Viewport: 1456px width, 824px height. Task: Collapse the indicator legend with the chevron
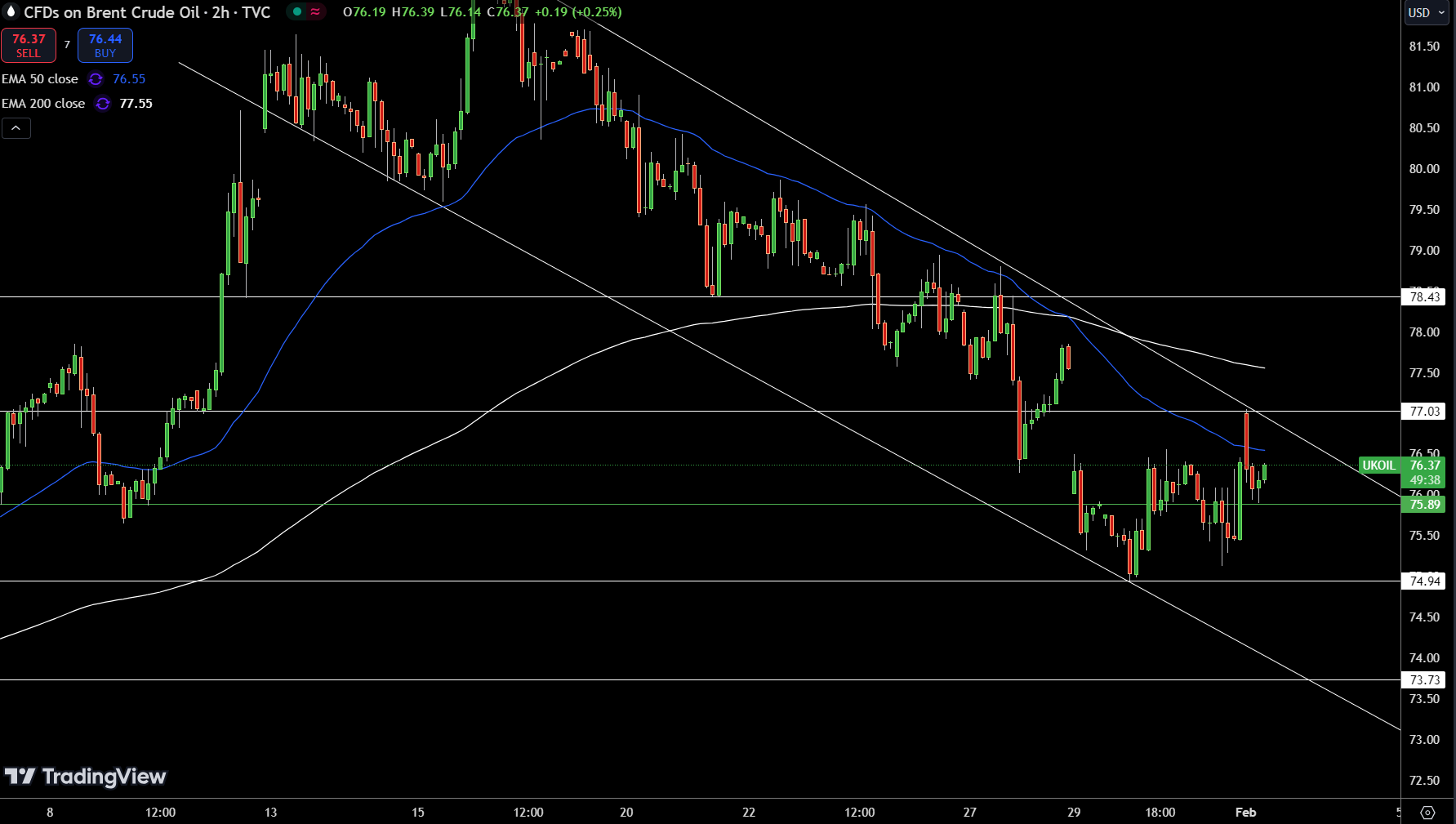pos(16,128)
